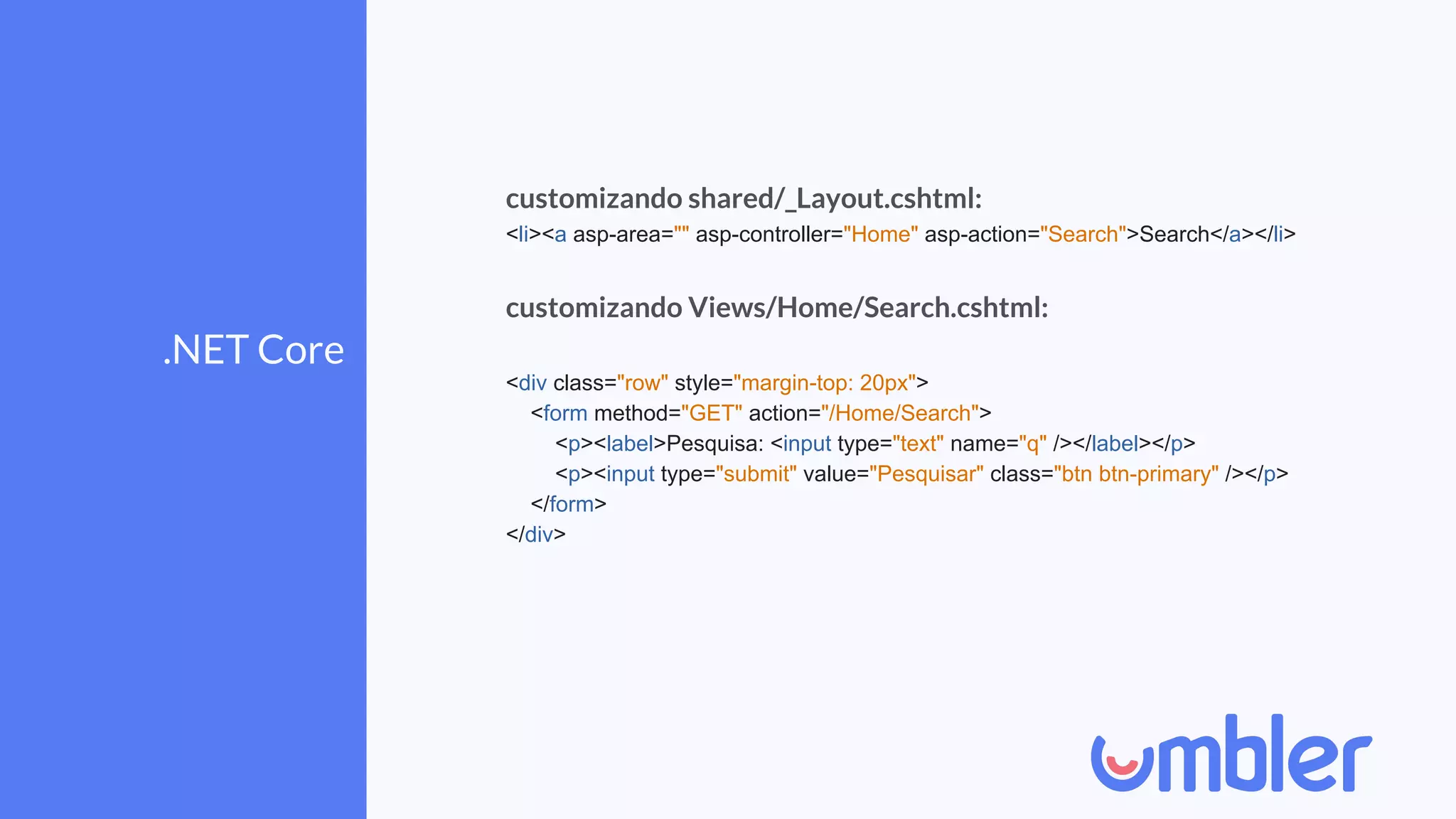
Task: Click the div class="row" opening line
Action: click(717, 383)
